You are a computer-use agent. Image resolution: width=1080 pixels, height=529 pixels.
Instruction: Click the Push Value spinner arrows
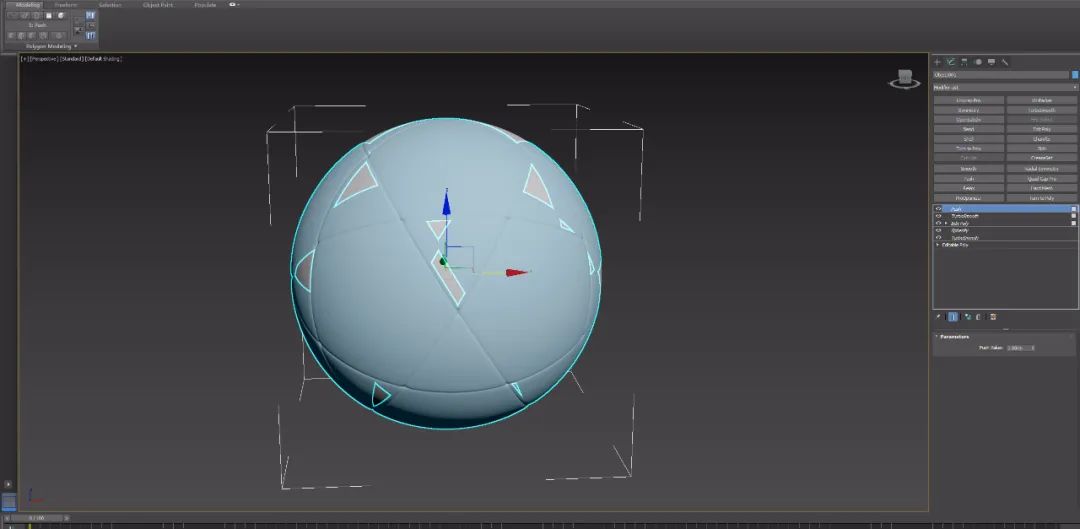(x=1032, y=348)
